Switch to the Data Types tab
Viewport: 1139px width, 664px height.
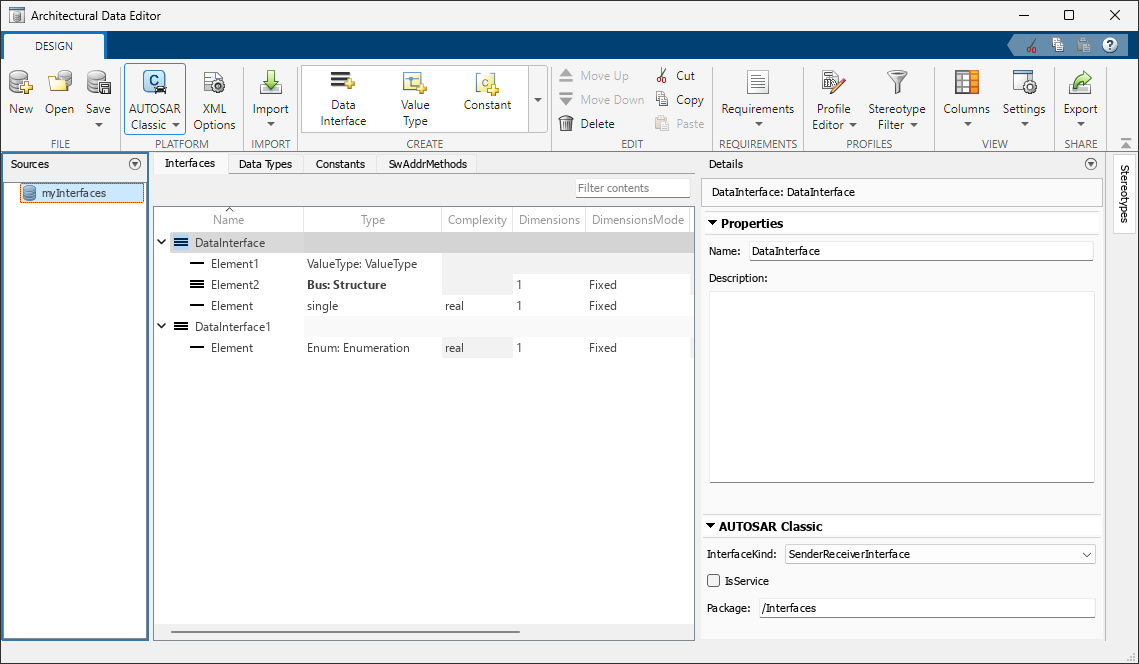[x=265, y=164]
